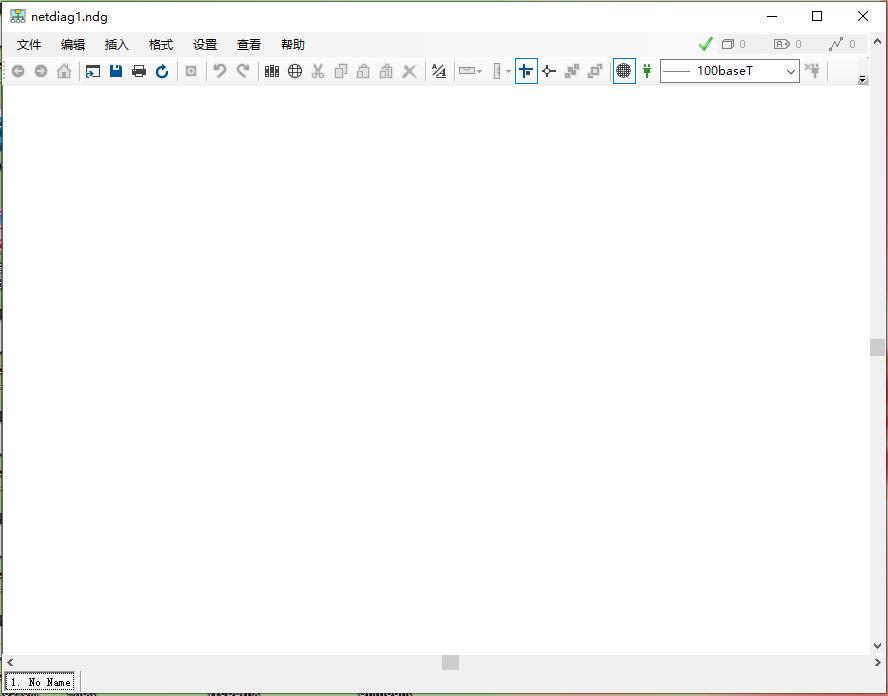888x696 pixels.
Task: Click the text format A/A icon
Action: click(439, 71)
